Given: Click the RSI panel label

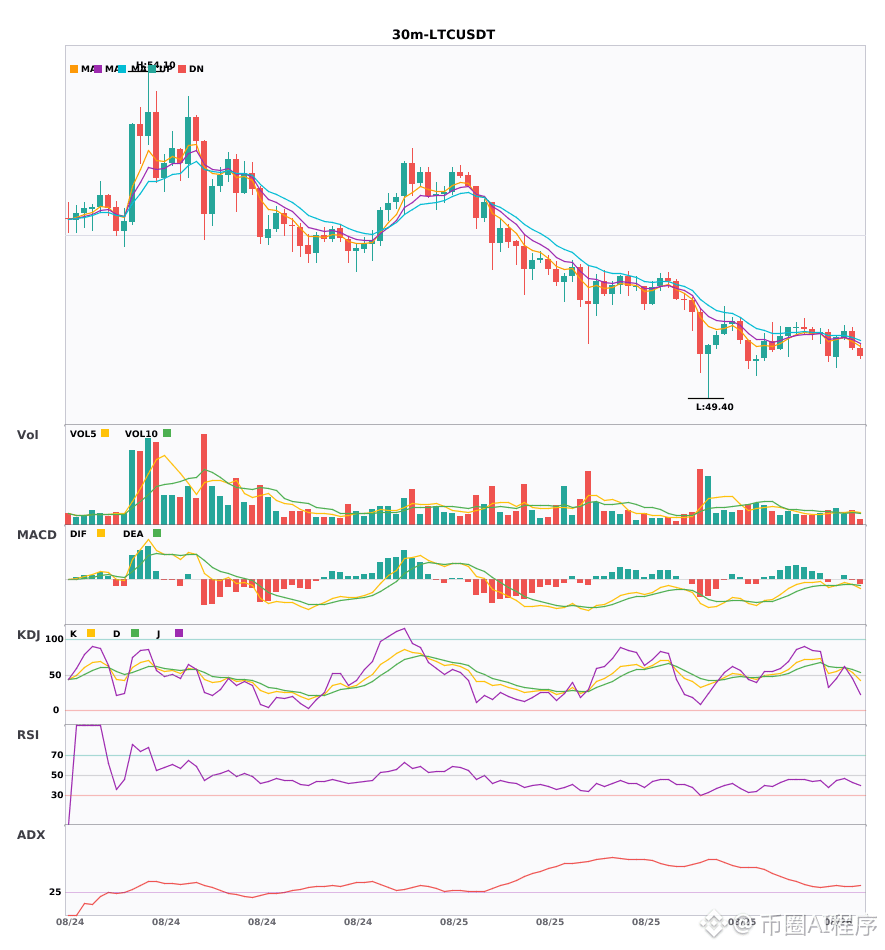Looking at the screenshot, I should coord(28,735).
